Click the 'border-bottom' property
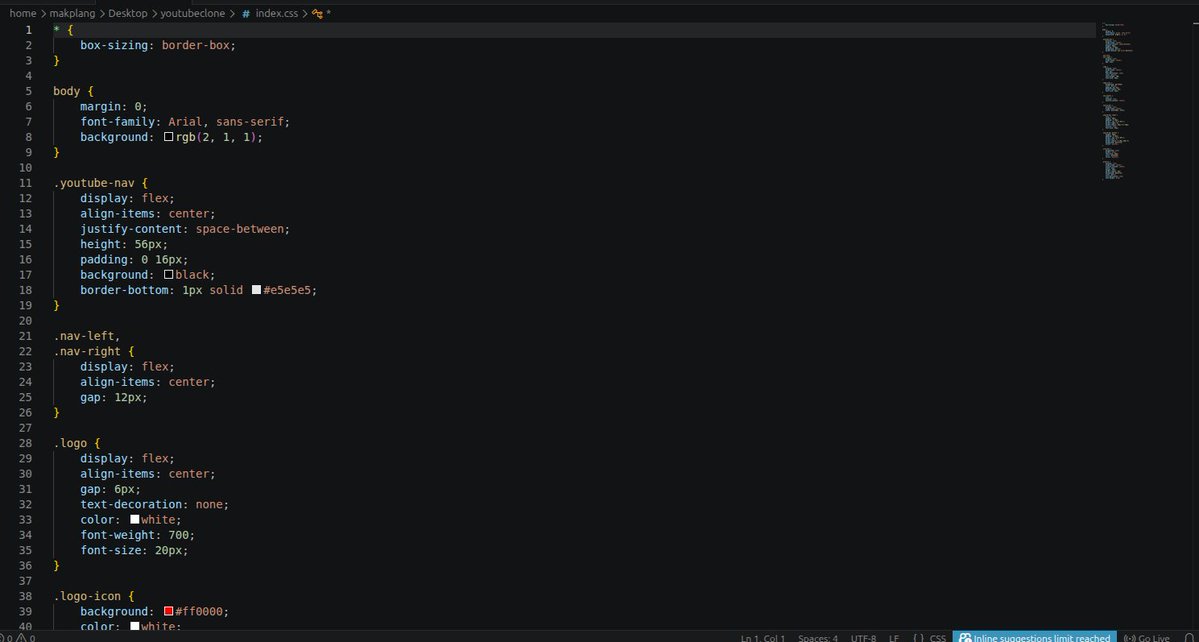The height and width of the screenshot is (642, 1199). click(124, 290)
